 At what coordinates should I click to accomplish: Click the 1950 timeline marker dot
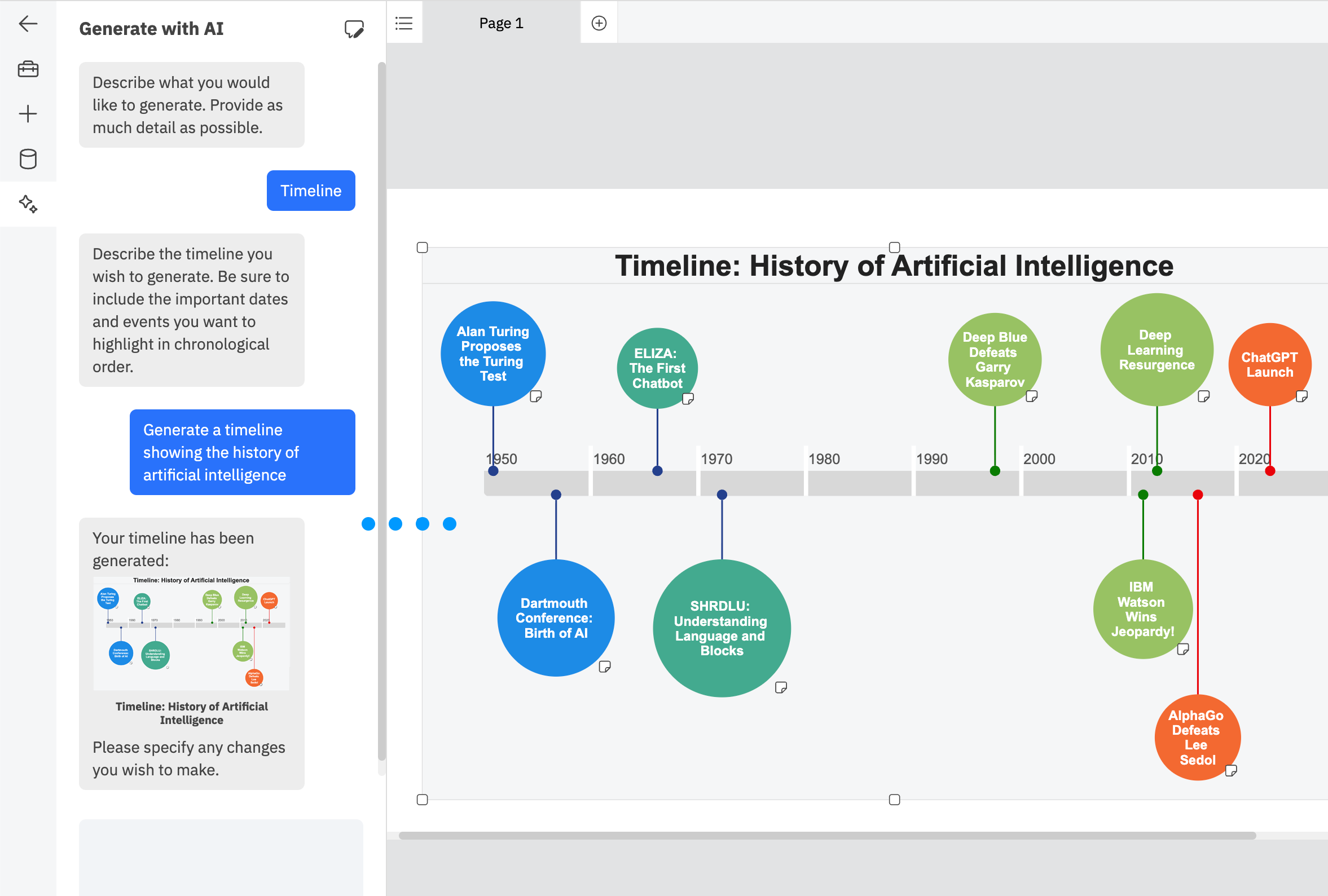[493, 471]
